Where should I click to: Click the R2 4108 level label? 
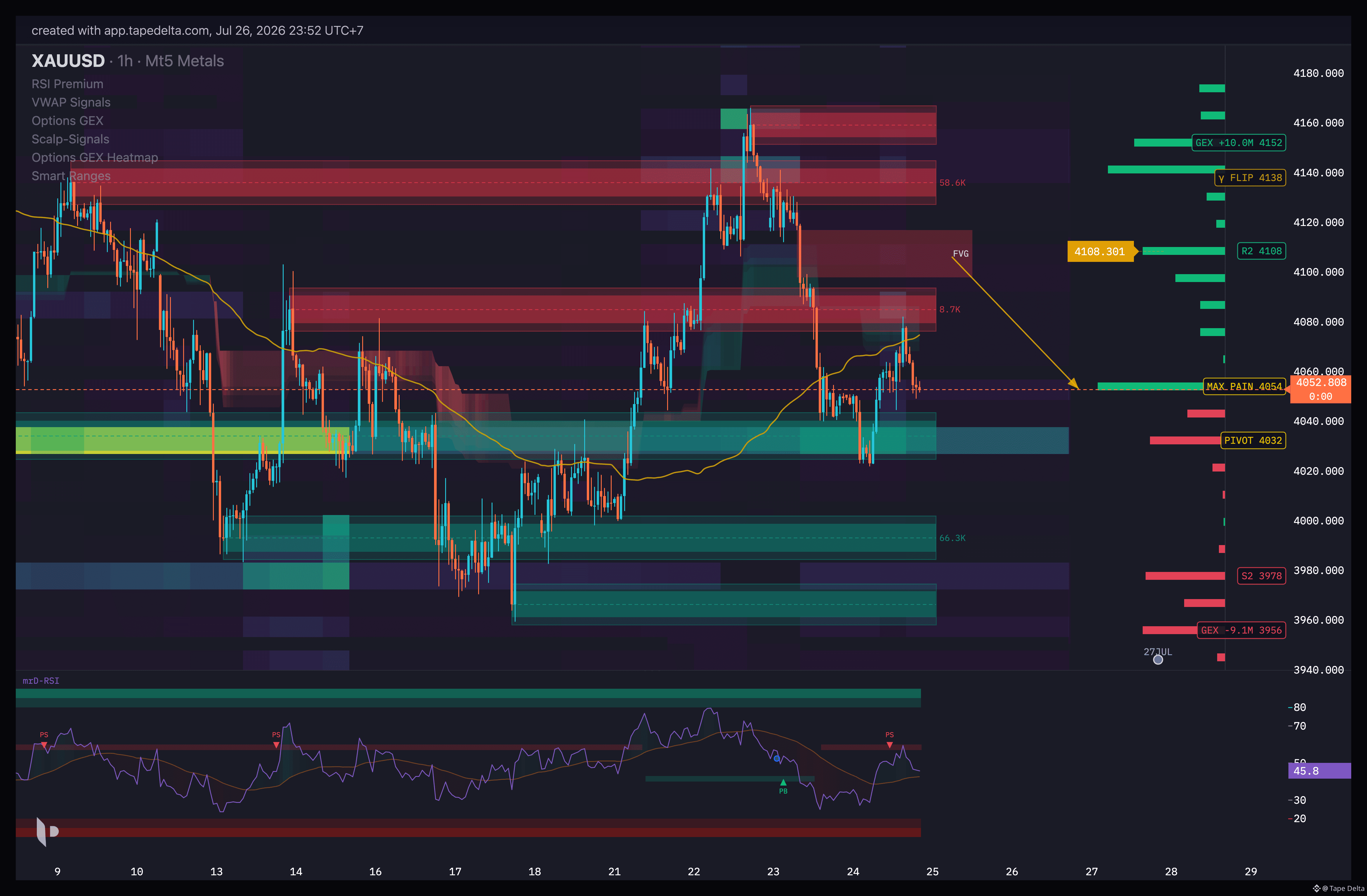point(1261,251)
